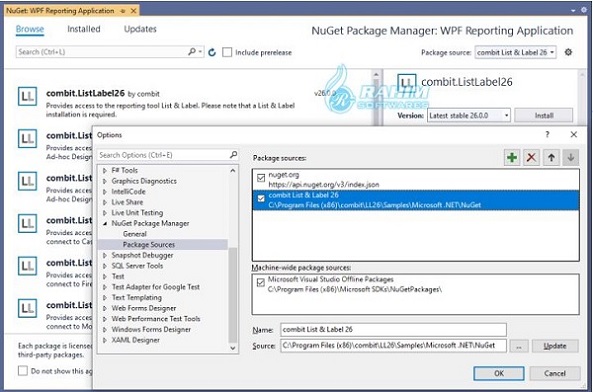Open the Package source dropdown

[x=515, y=52]
